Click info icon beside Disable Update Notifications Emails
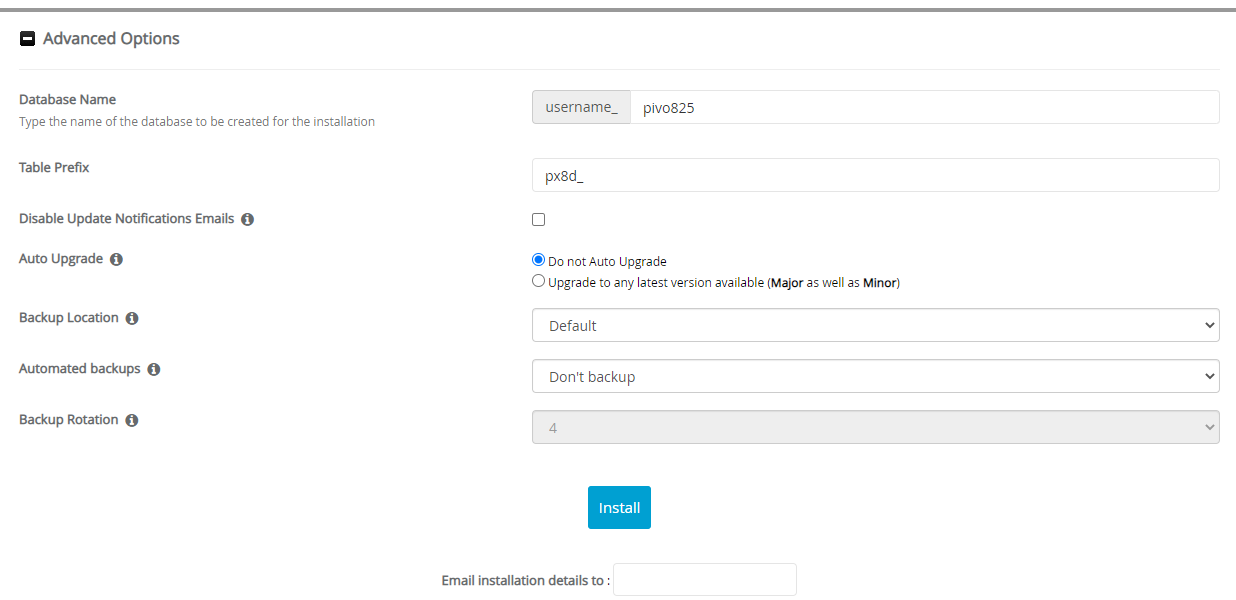This screenshot has height=600, width=1236. click(x=247, y=219)
